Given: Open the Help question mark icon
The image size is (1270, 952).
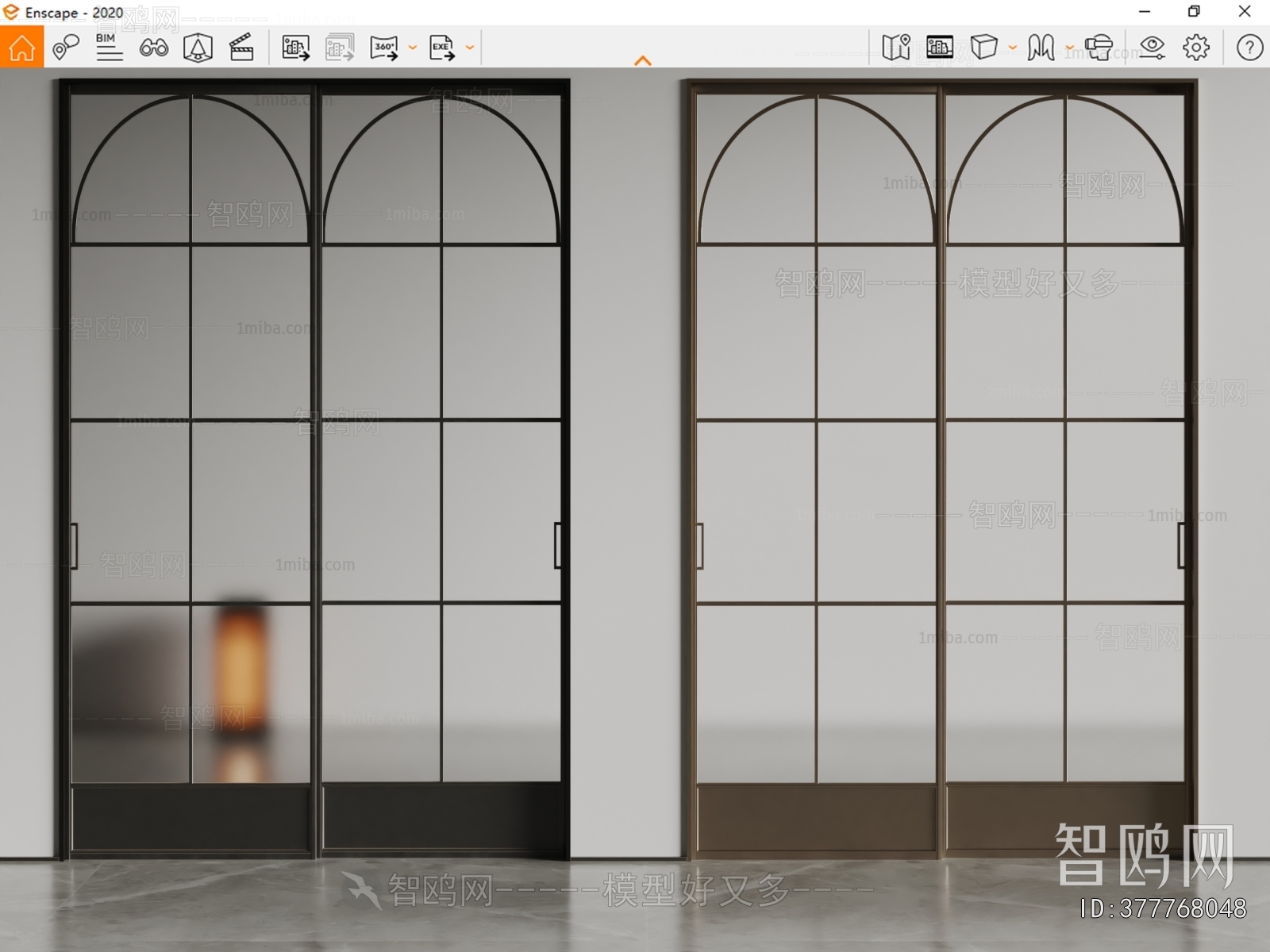Looking at the screenshot, I should point(1249,48).
